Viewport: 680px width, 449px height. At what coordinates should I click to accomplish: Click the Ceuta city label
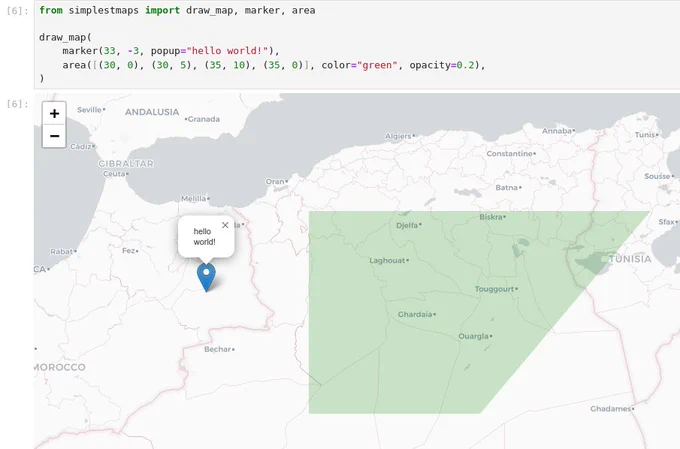(115, 174)
